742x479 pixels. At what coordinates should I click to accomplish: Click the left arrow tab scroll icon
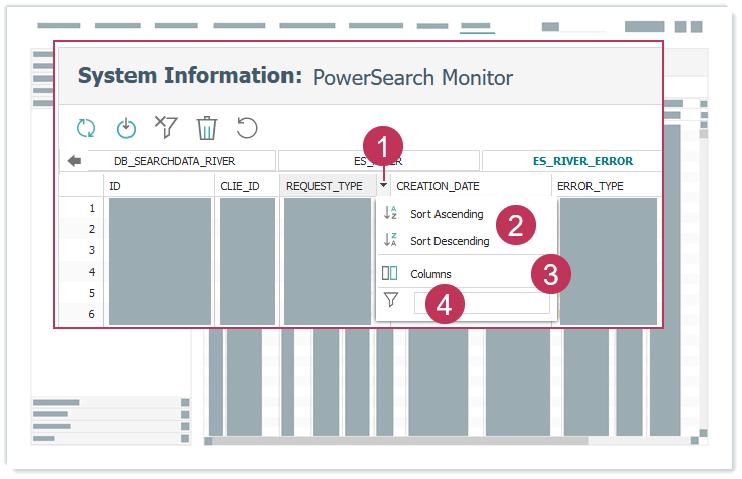(73, 161)
